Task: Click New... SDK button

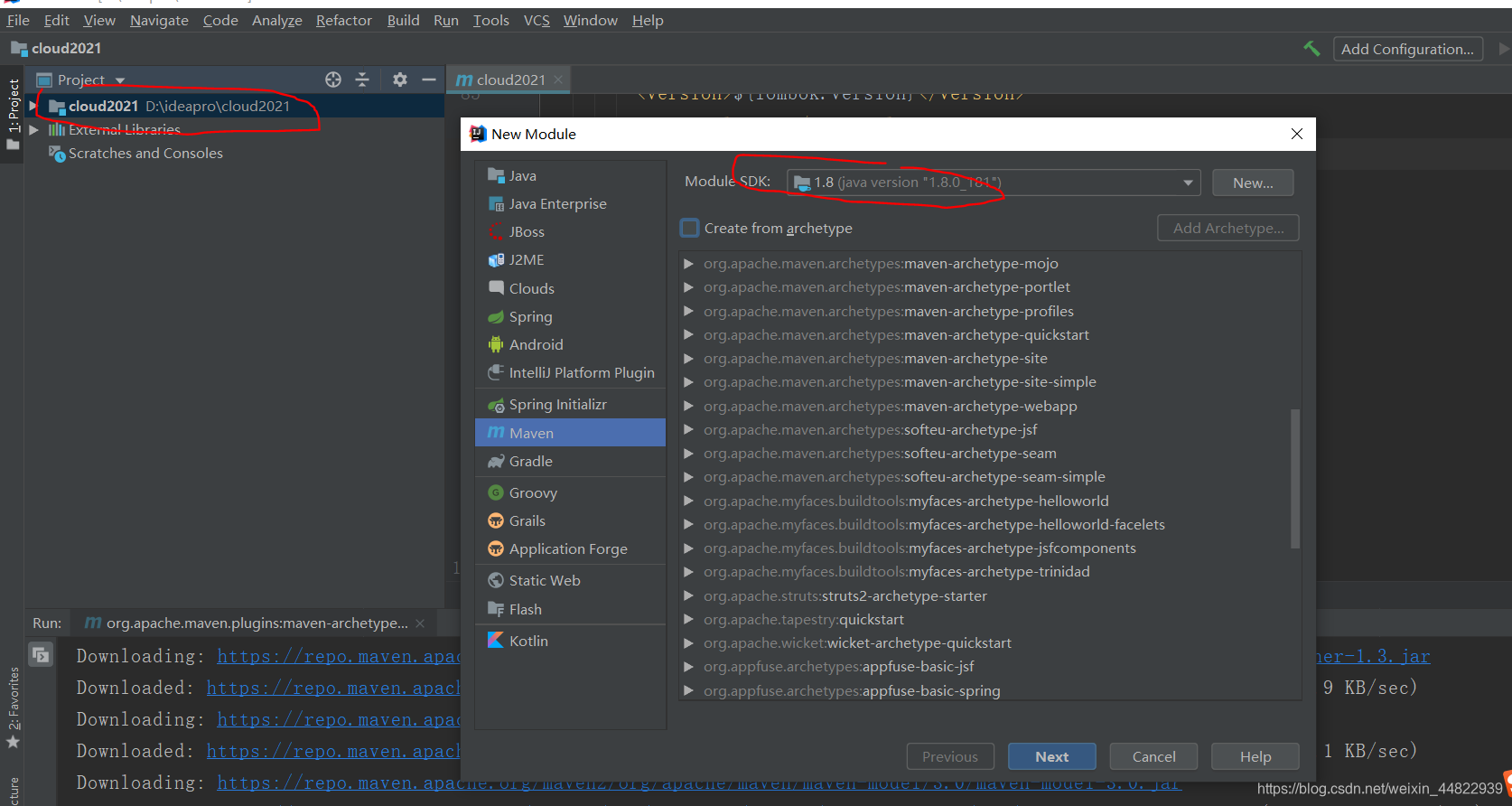Action: tap(1253, 183)
